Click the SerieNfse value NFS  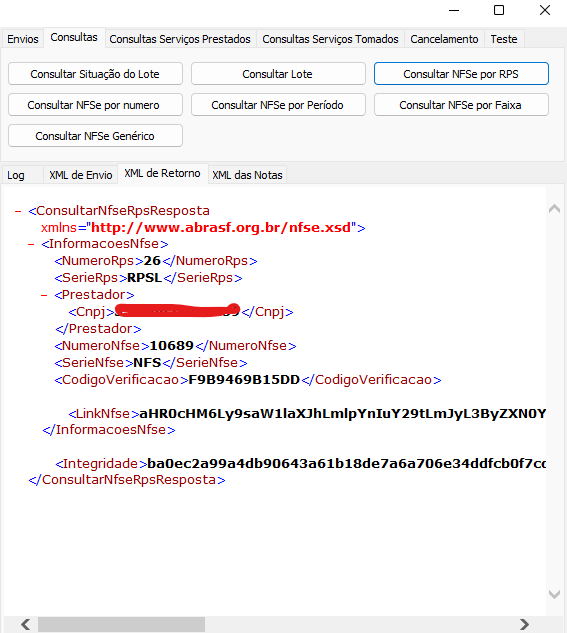(x=147, y=363)
